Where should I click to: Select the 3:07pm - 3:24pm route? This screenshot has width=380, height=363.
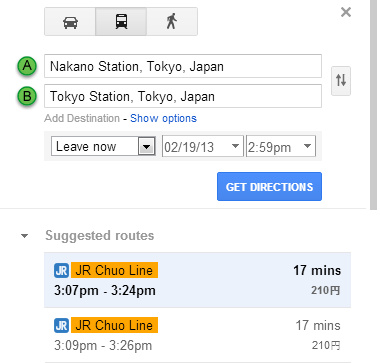click(197, 280)
